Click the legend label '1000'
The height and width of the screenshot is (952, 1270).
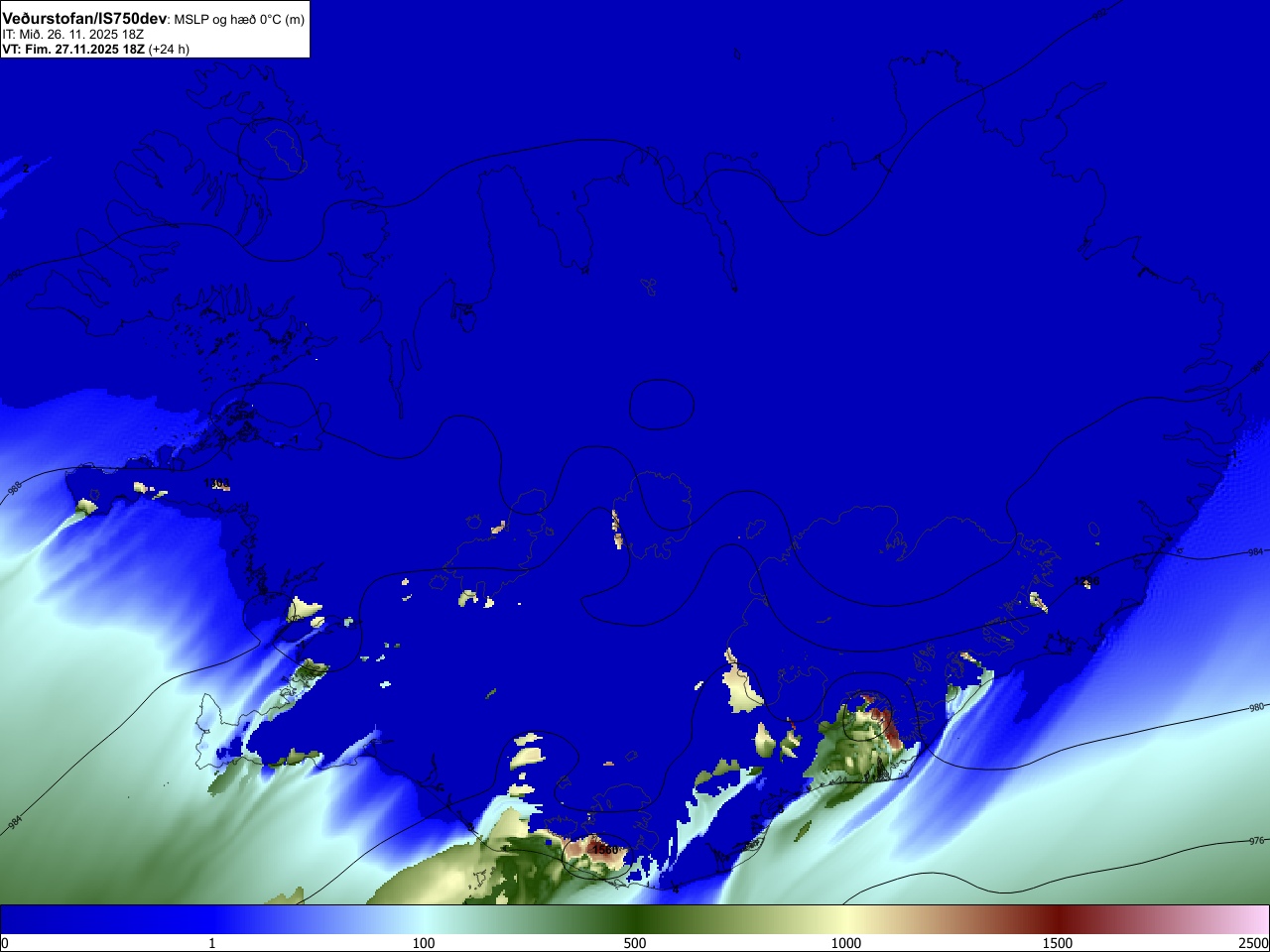coord(846,943)
